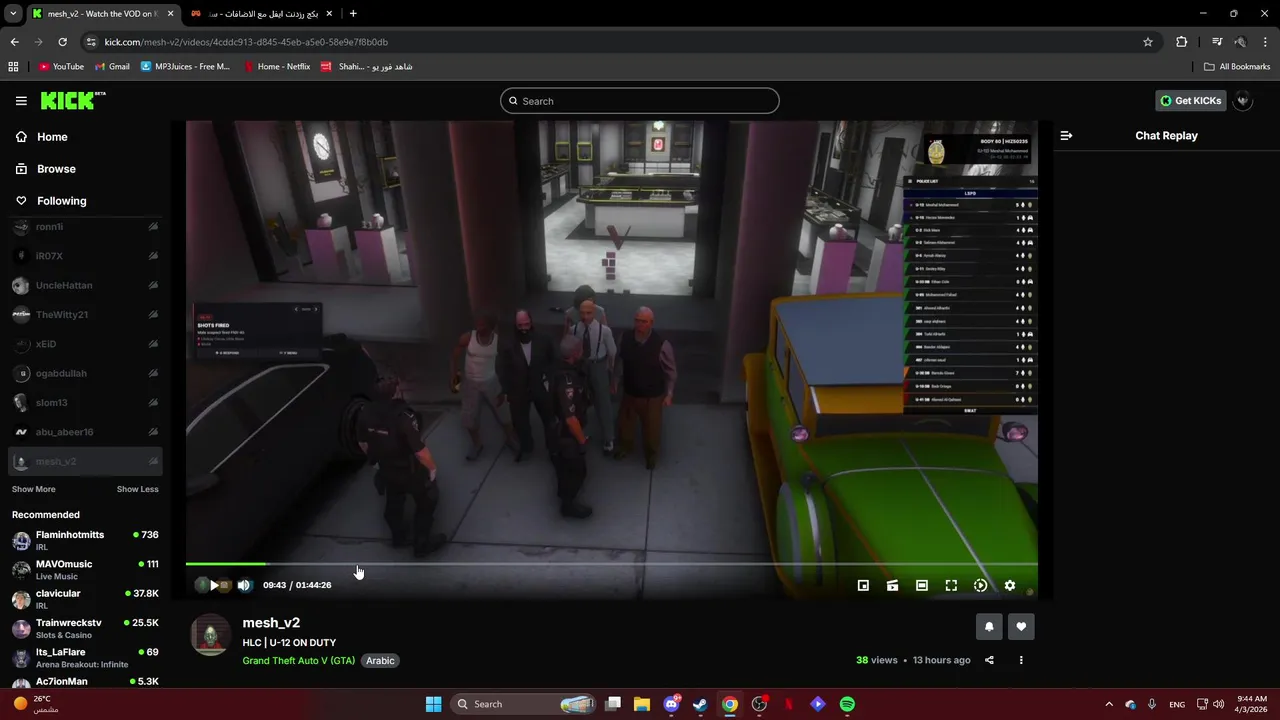Click Show Less in following list

137,489
